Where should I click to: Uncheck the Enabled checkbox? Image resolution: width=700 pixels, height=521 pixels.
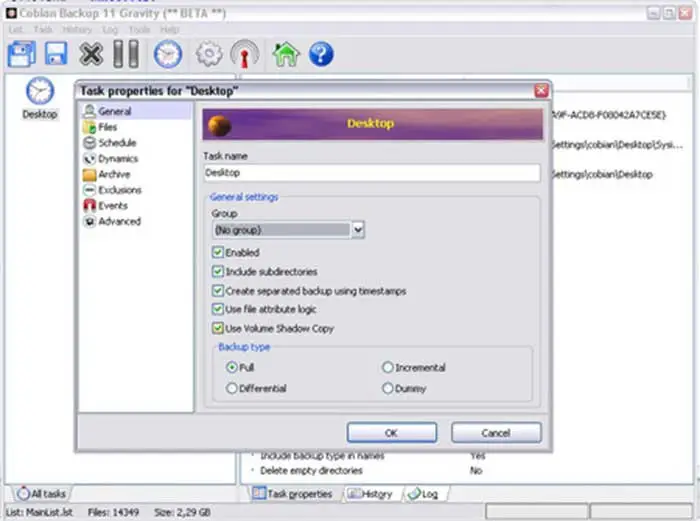pyautogui.click(x=218, y=252)
